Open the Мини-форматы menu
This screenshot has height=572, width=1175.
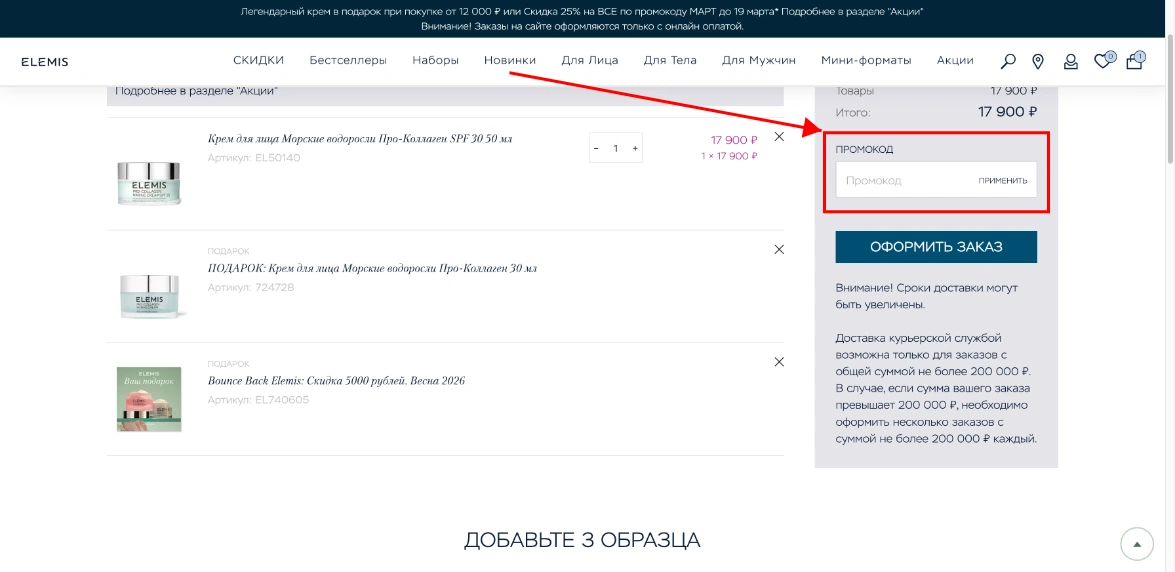(866, 61)
